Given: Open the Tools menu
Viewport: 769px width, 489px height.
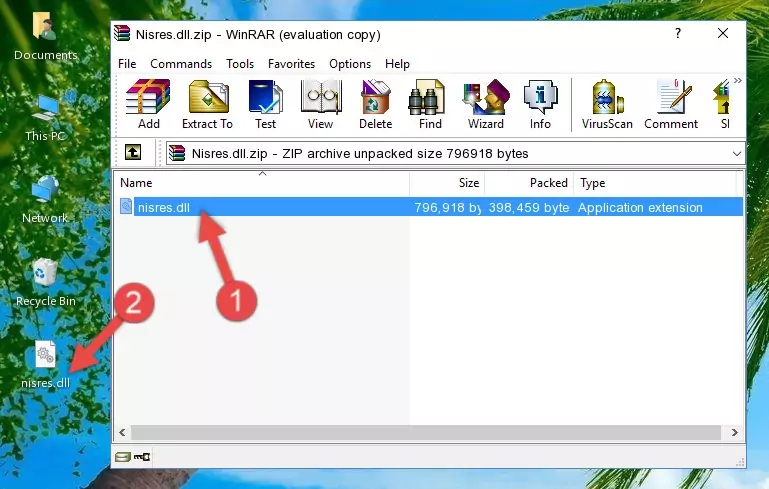Looking at the screenshot, I should pyautogui.click(x=240, y=64).
